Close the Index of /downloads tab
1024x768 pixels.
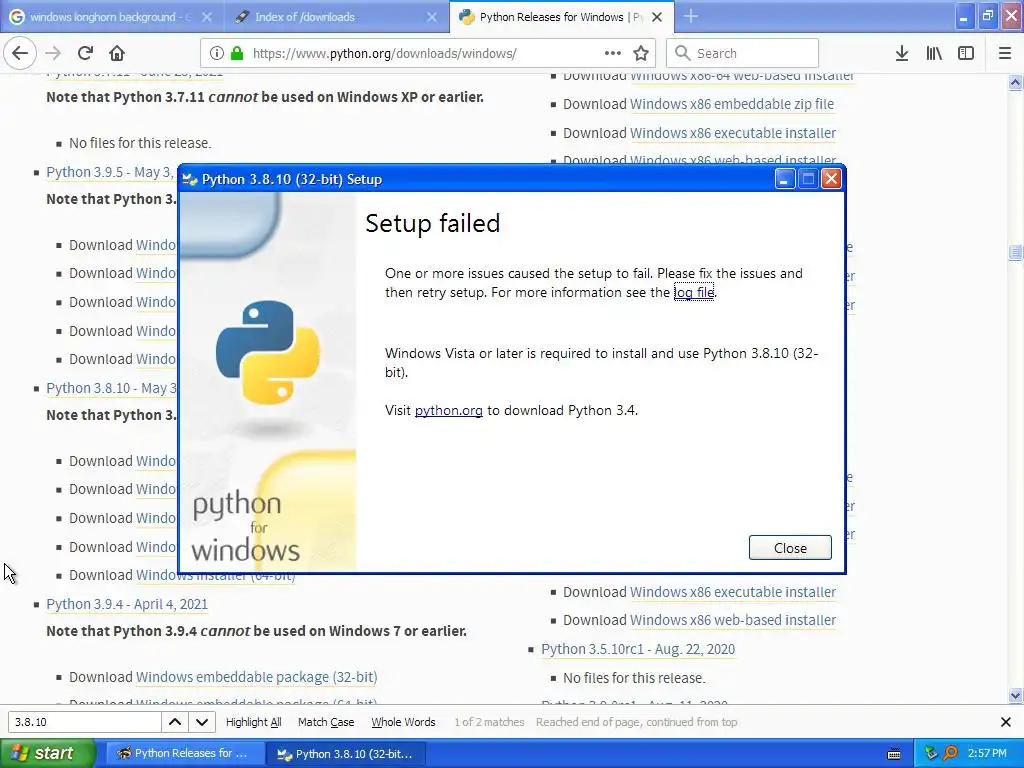coord(432,17)
